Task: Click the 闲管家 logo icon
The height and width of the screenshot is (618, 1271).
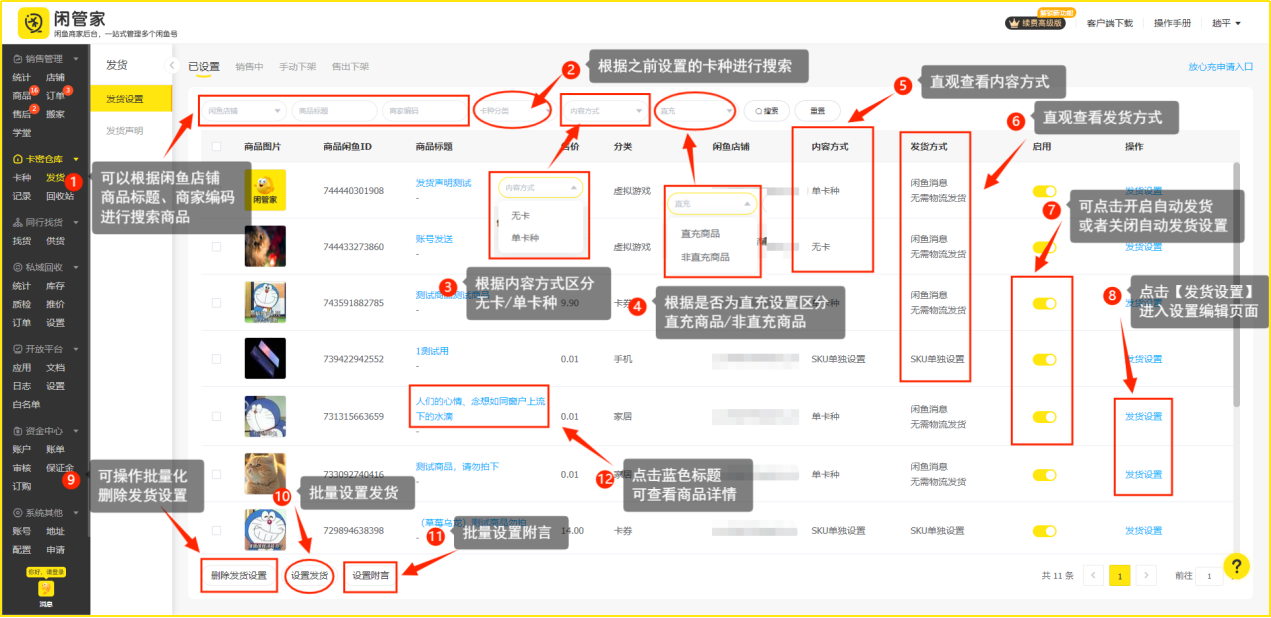Action: 33,22
